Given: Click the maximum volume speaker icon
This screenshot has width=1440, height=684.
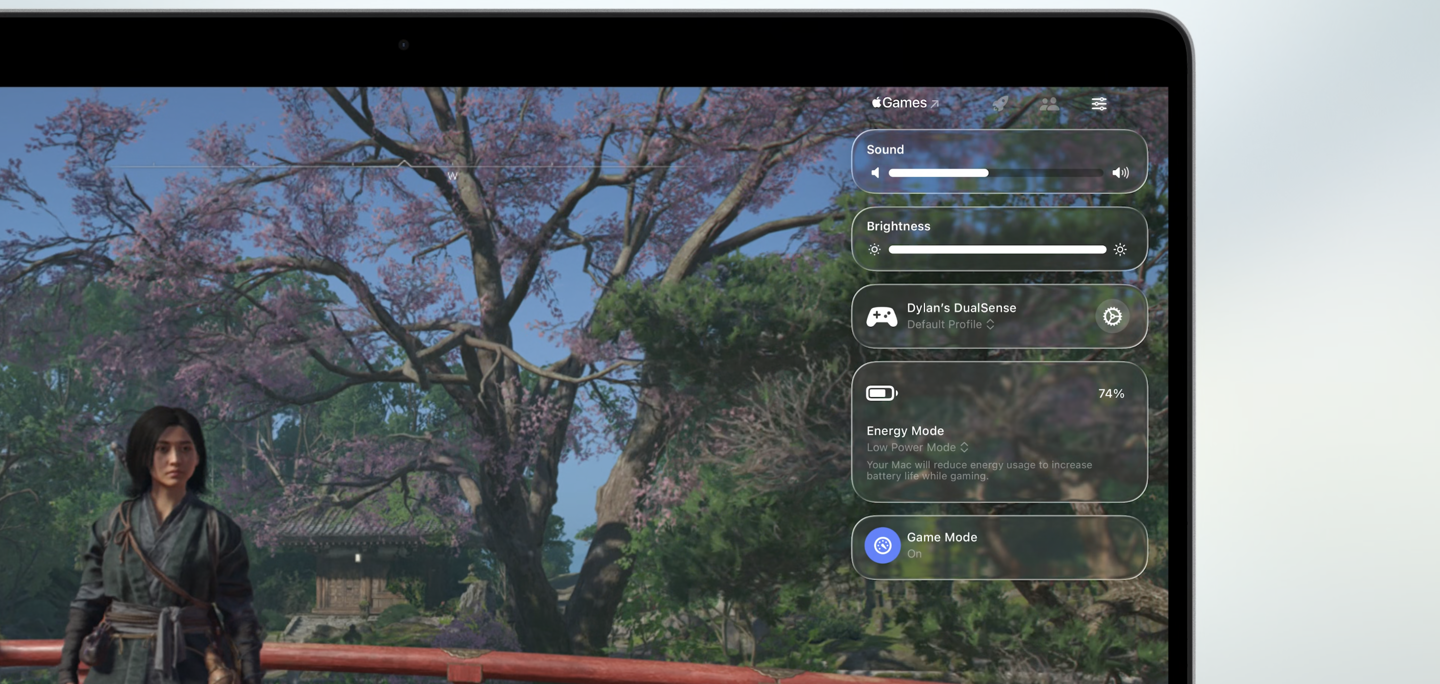Looking at the screenshot, I should pos(1120,172).
